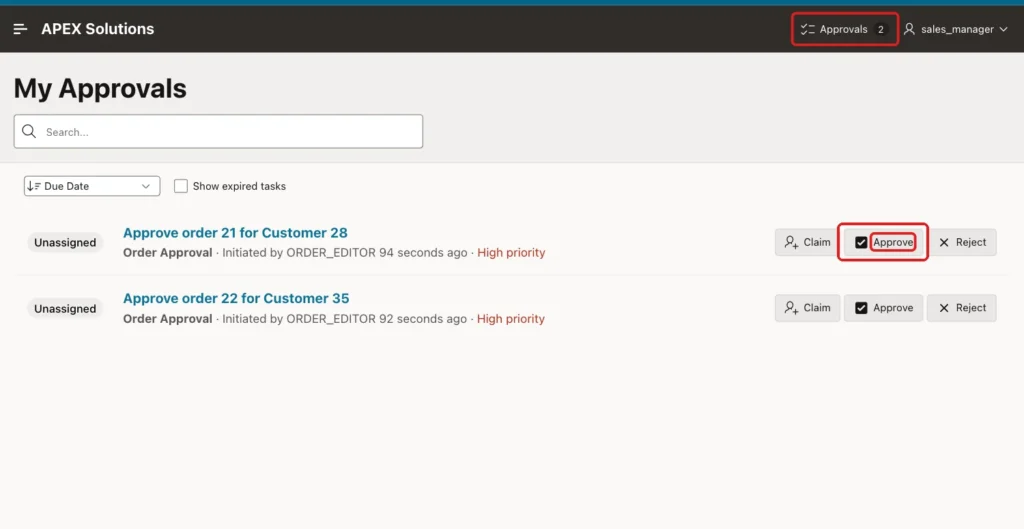Enable the Show expired tasks checkbox
This screenshot has width=1024, height=529.
[181, 186]
